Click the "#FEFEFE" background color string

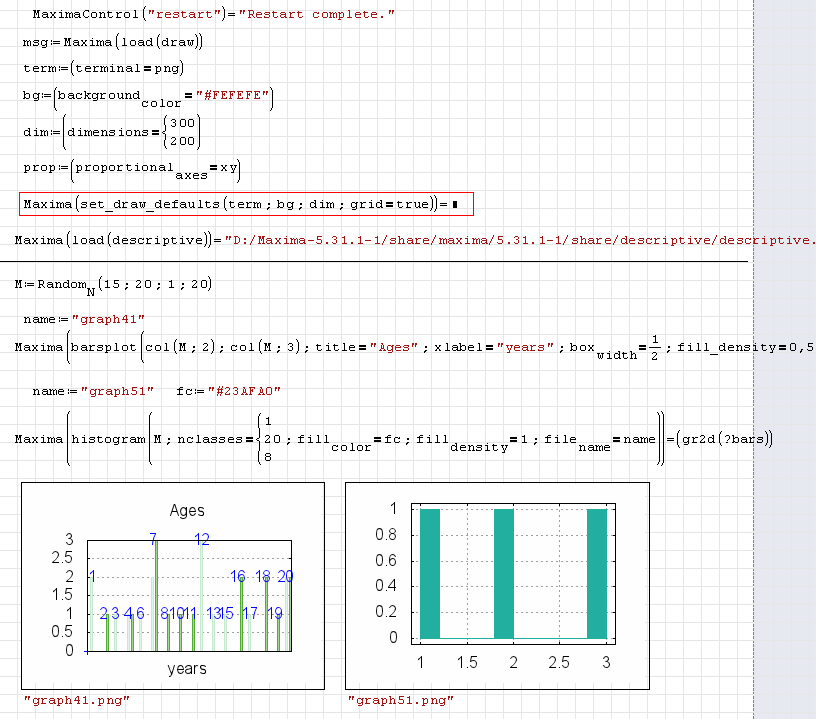[x=230, y=95]
